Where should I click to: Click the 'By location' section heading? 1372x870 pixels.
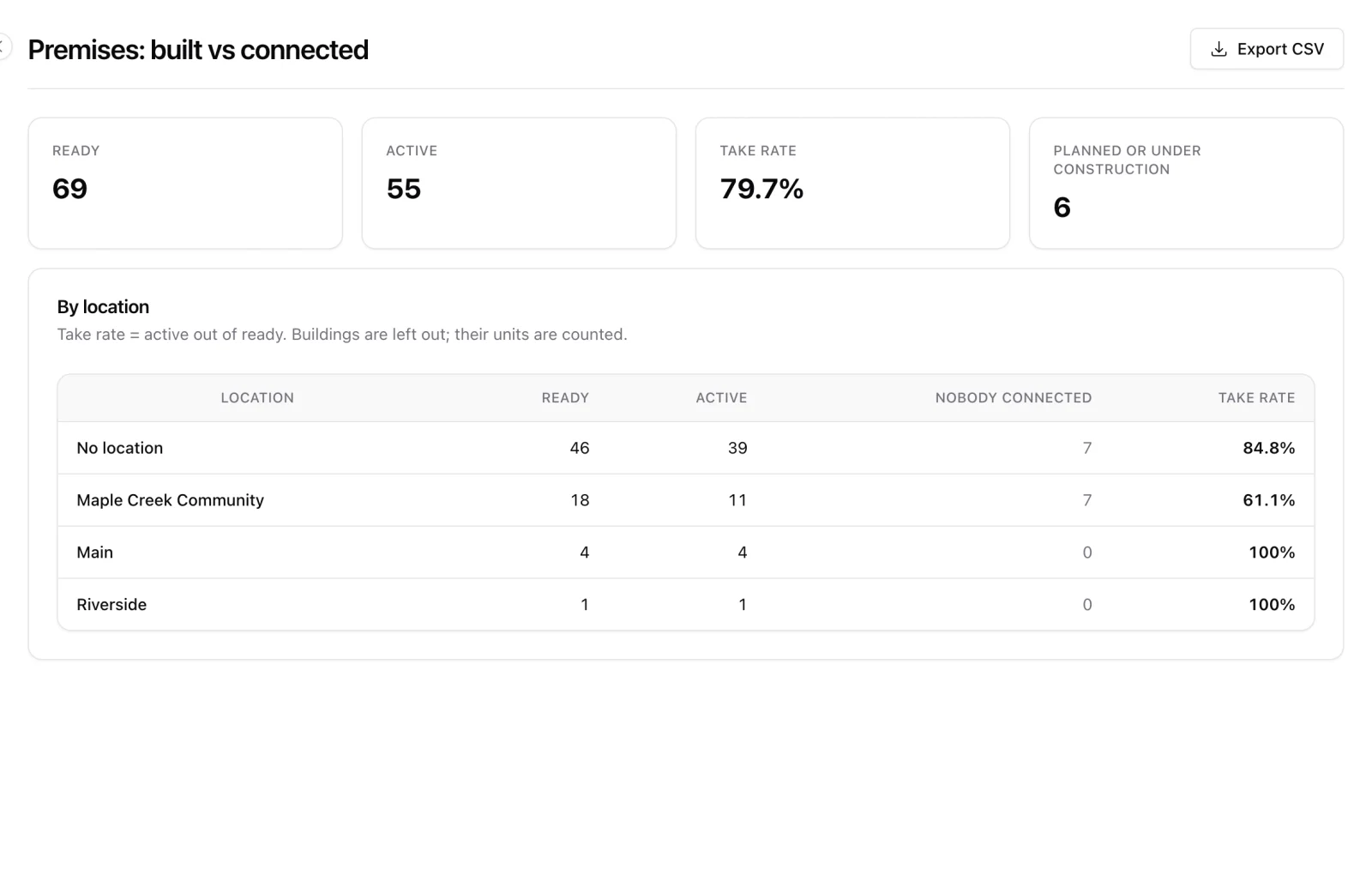(x=103, y=307)
